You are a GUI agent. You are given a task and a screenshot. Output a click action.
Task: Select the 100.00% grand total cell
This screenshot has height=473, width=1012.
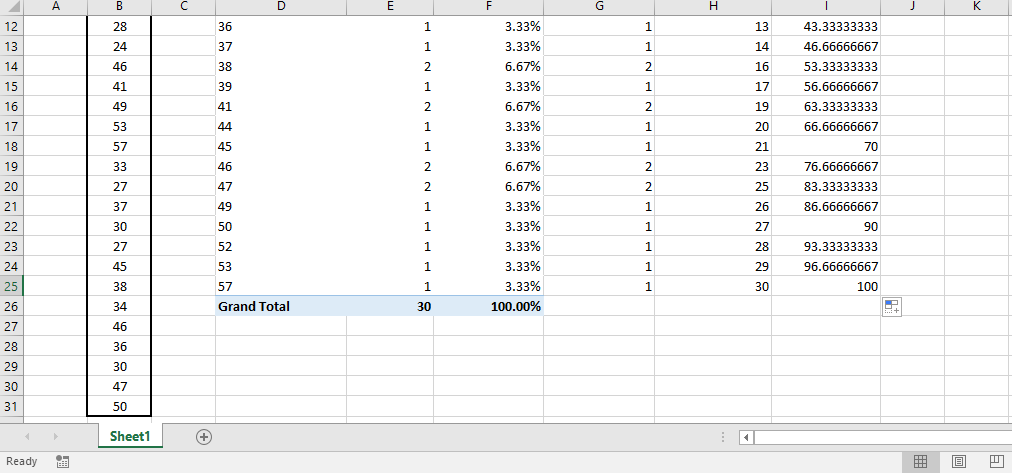[x=488, y=306]
